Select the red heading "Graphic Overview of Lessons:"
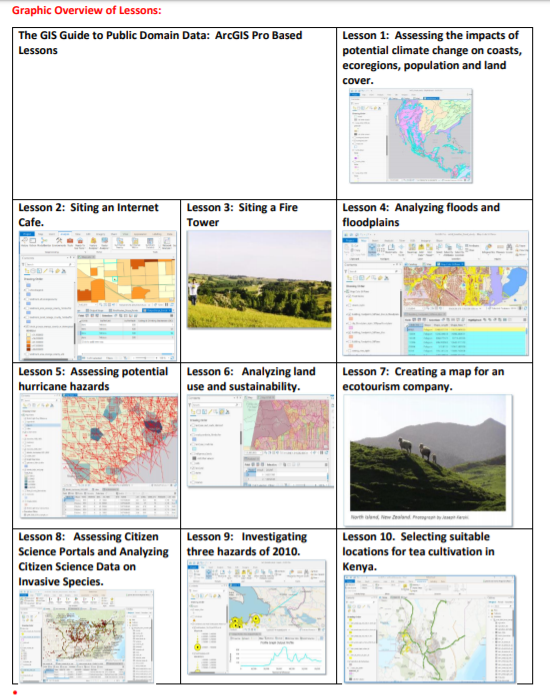This screenshot has width=550, height=698. pos(86,10)
